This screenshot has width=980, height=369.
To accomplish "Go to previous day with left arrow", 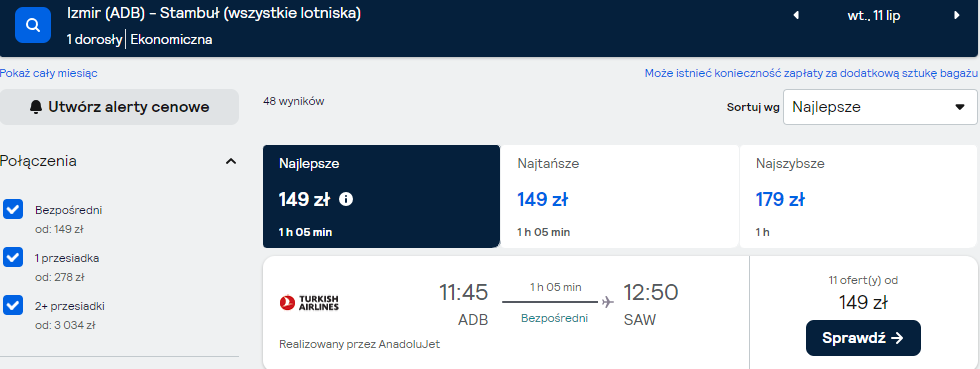I will [x=796, y=16].
